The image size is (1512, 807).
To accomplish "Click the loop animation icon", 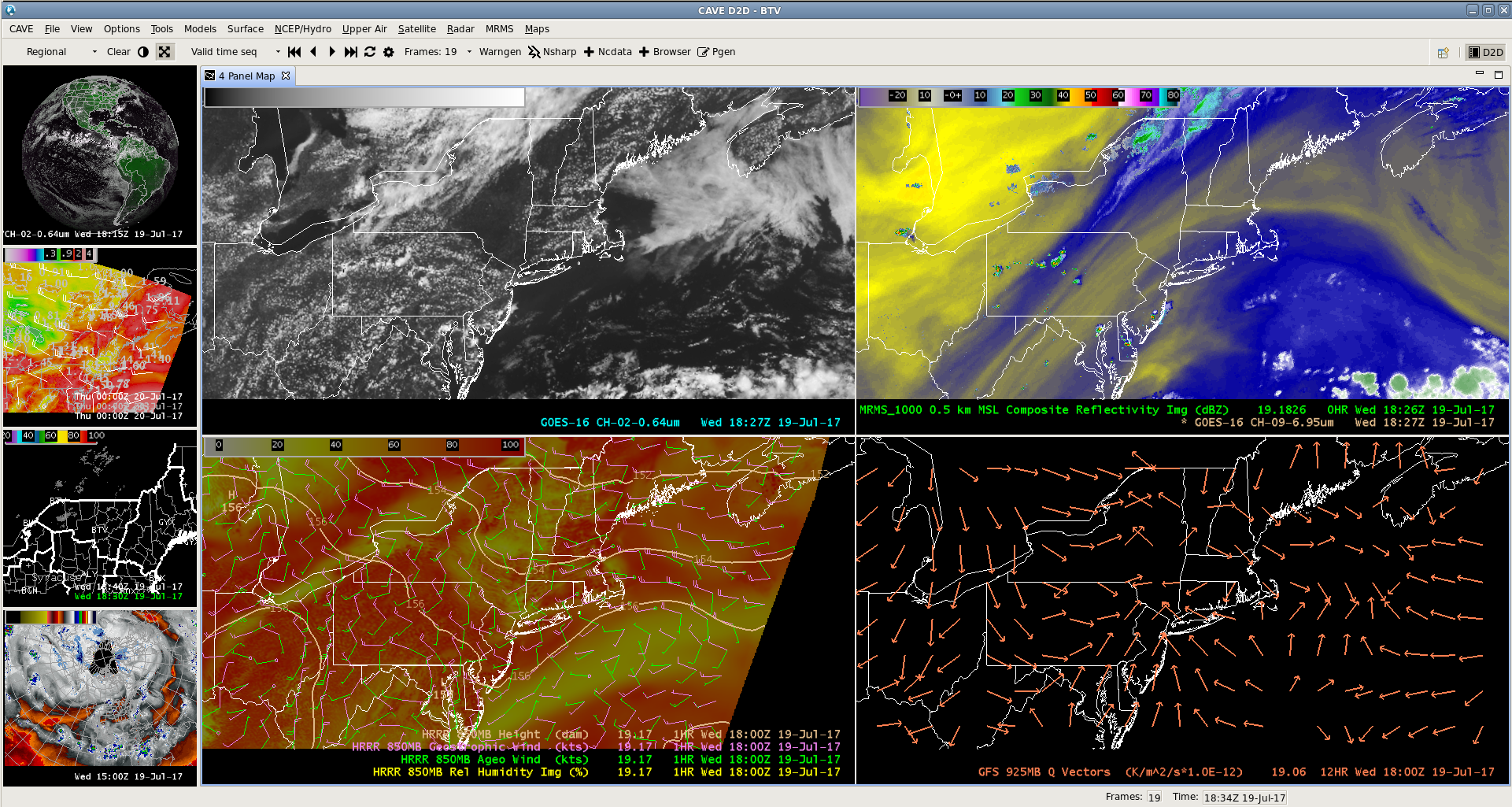I will pos(370,52).
